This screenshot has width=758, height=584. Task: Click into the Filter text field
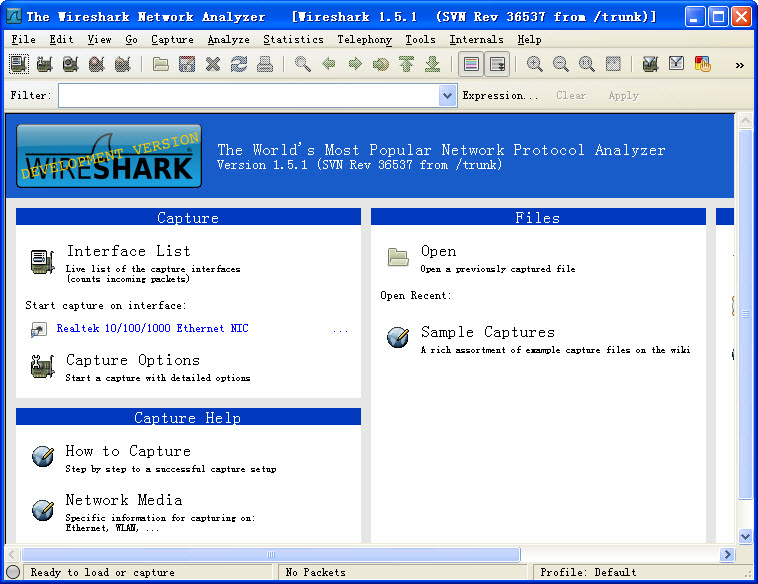click(x=249, y=95)
